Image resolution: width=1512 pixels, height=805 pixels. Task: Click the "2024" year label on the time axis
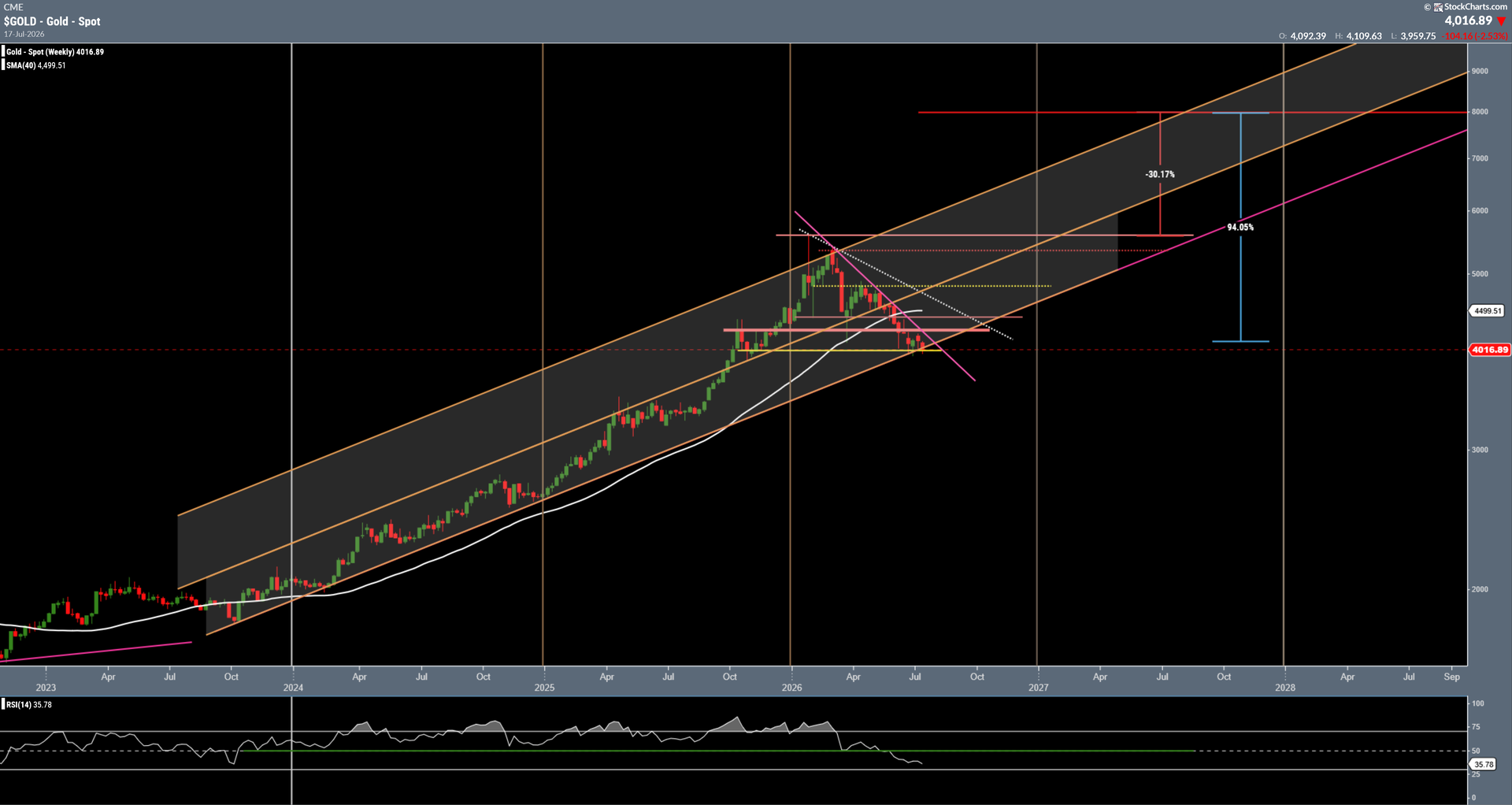[x=293, y=688]
